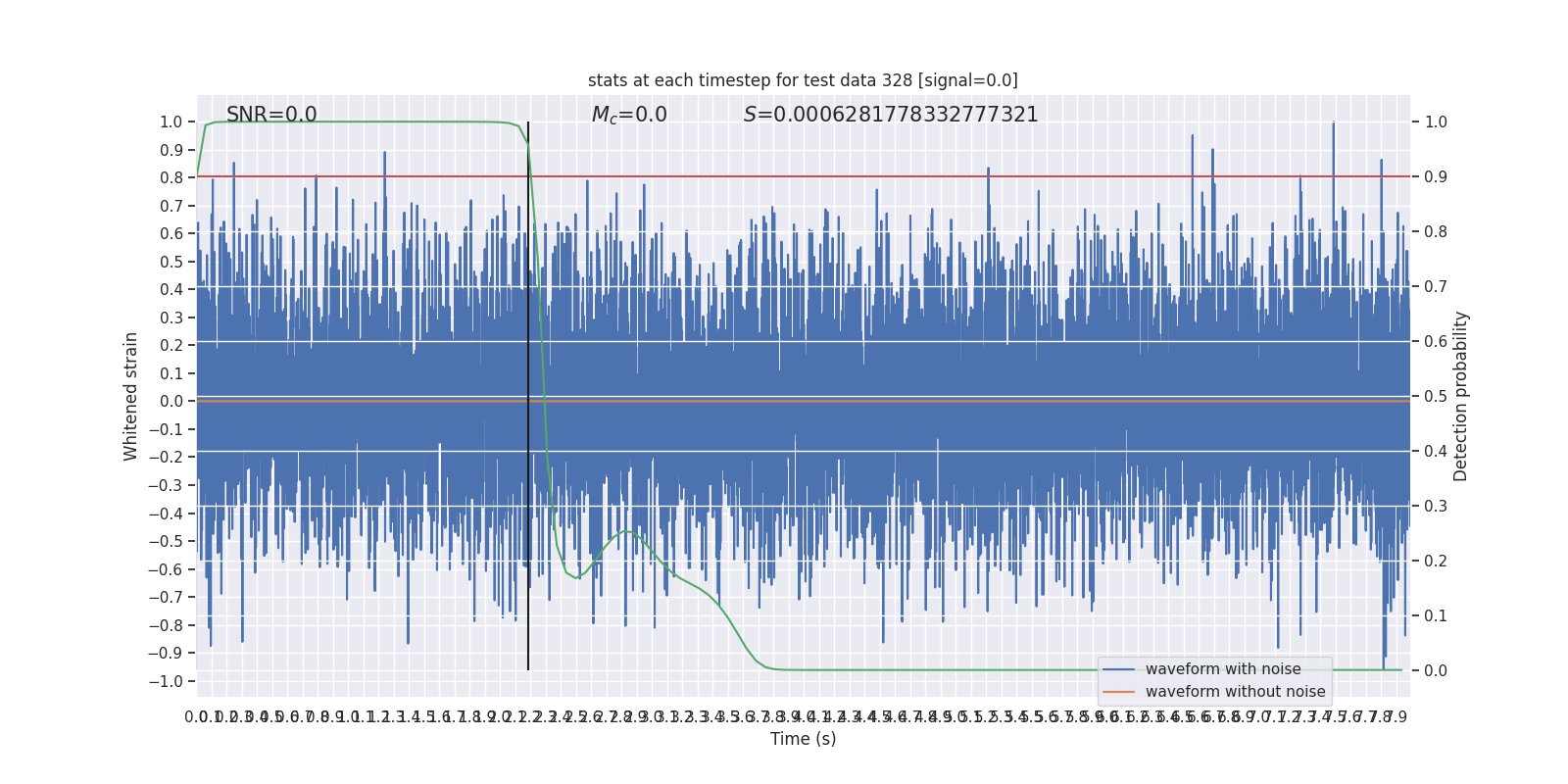This screenshot has height=784, width=1568.
Task: Select the SNR=0.0 annotation
Action: point(271,115)
